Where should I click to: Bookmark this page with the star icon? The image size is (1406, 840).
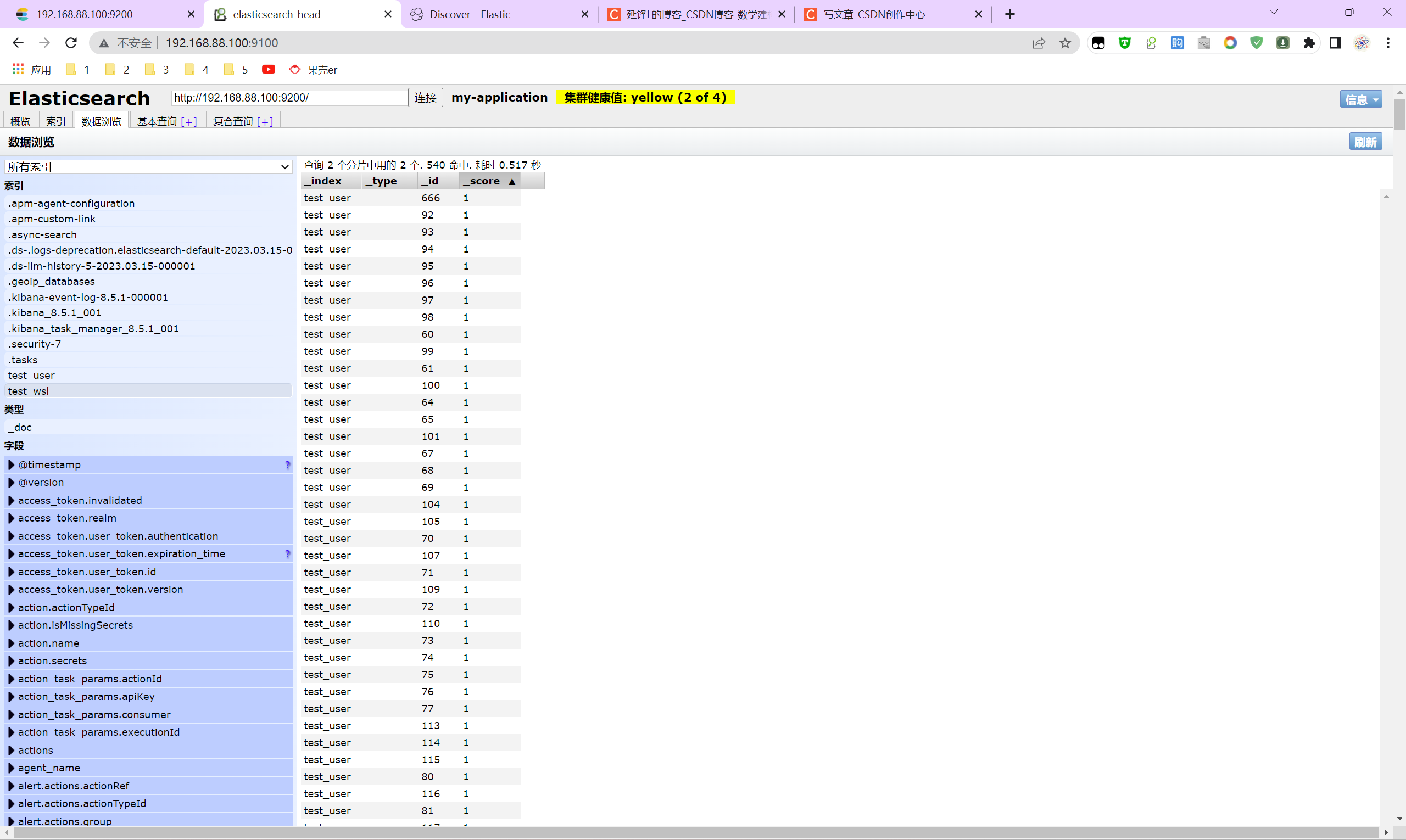point(1065,43)
